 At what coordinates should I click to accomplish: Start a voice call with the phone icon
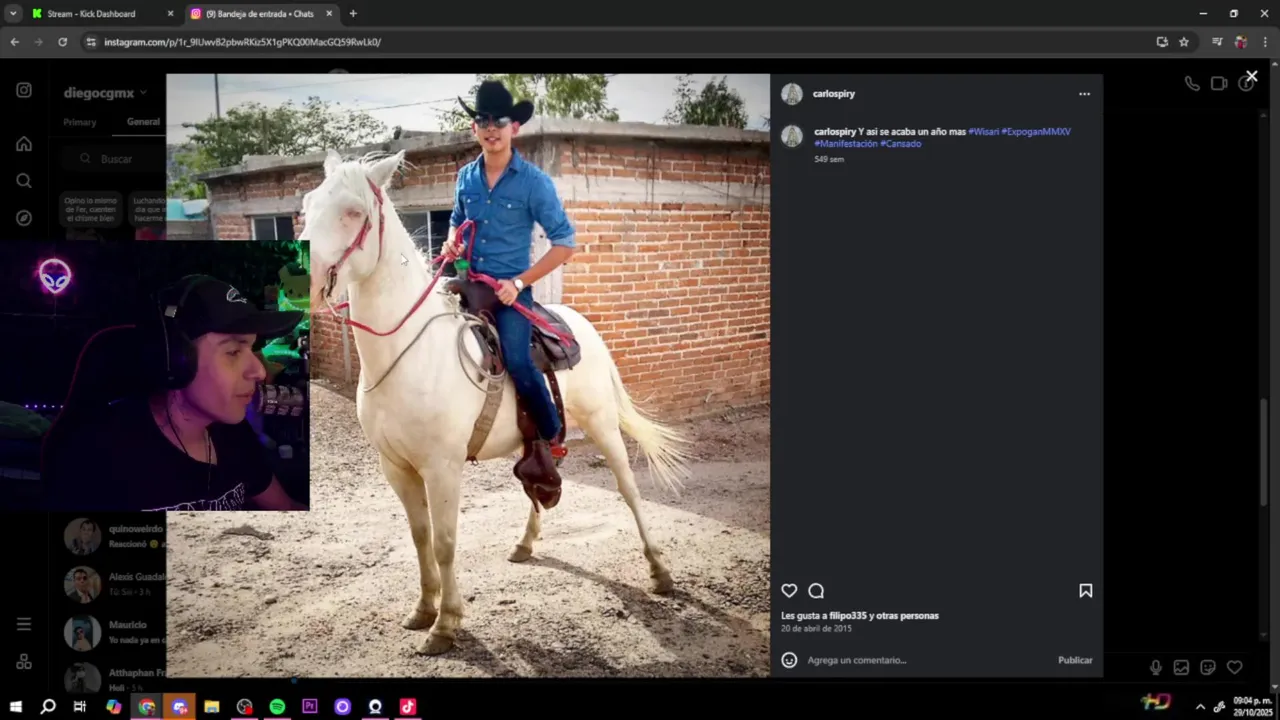[1192, 84]
